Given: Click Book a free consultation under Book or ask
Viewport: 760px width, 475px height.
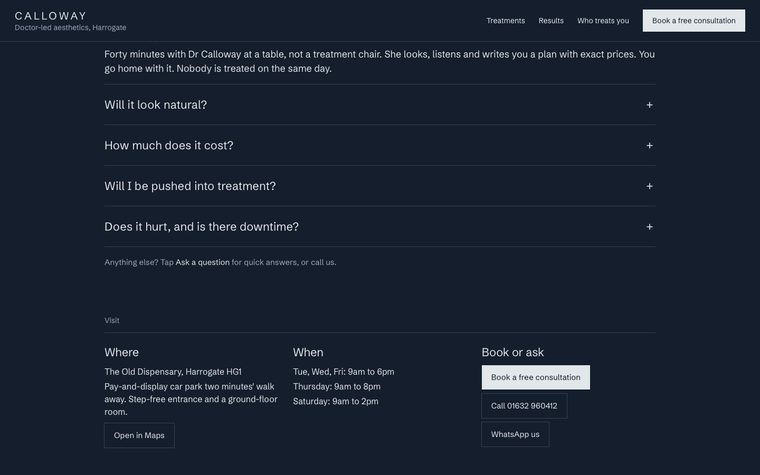Looking at the screenshot, I should (536, 377).
